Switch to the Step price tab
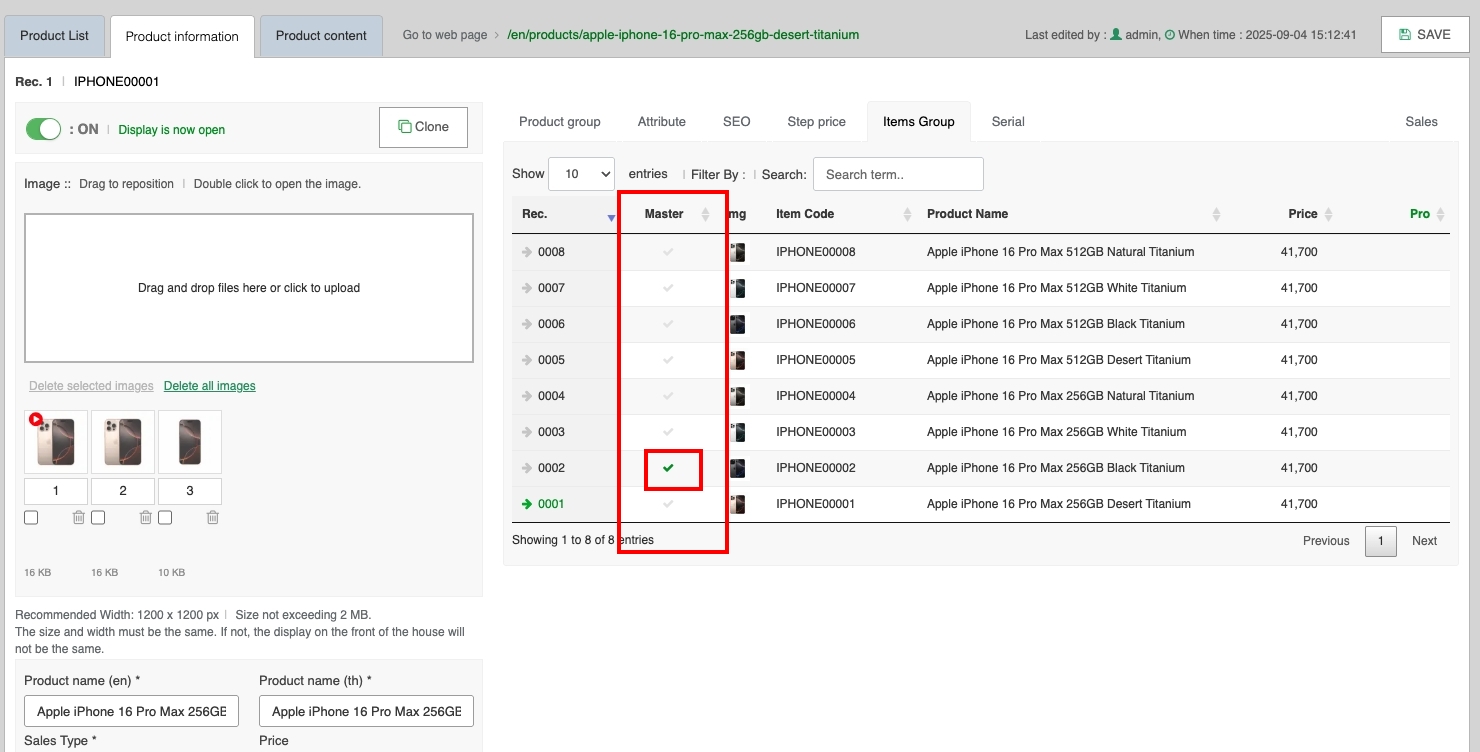1480x752 pixels. (816, 122)
